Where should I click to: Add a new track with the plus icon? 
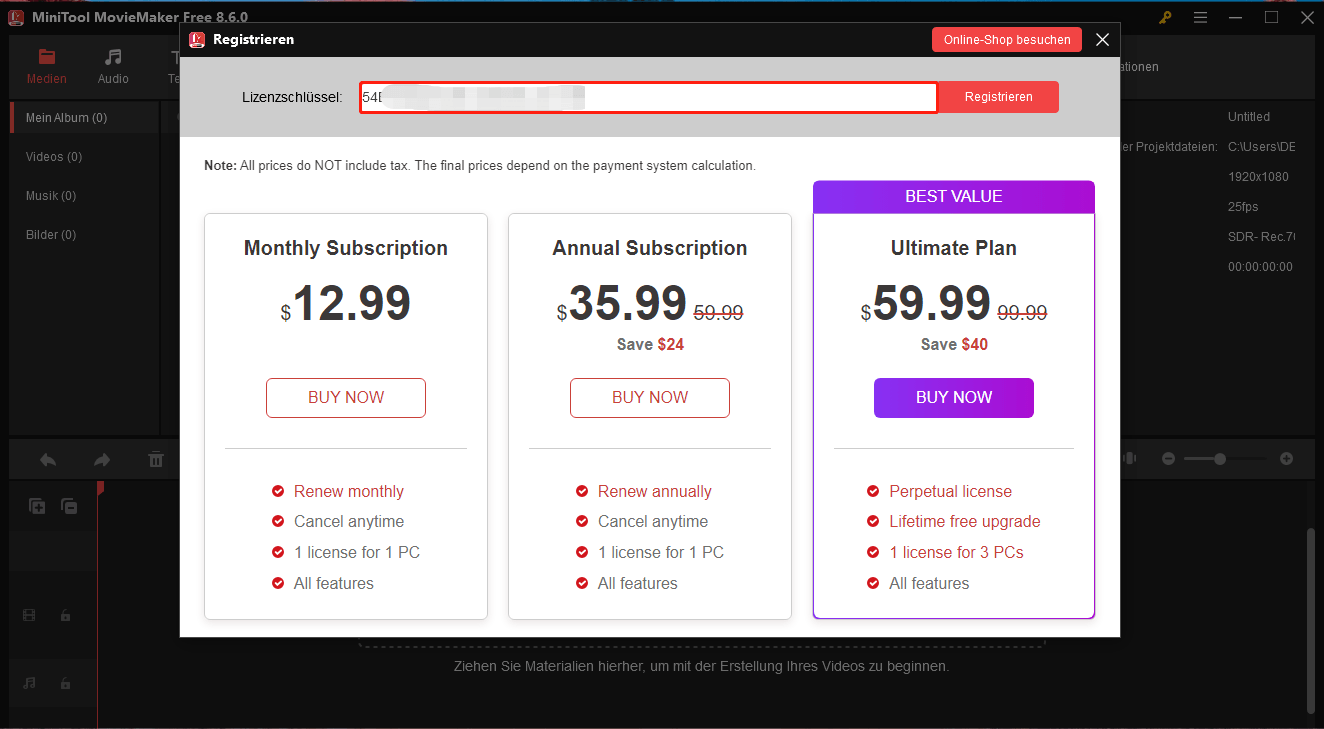37,507
